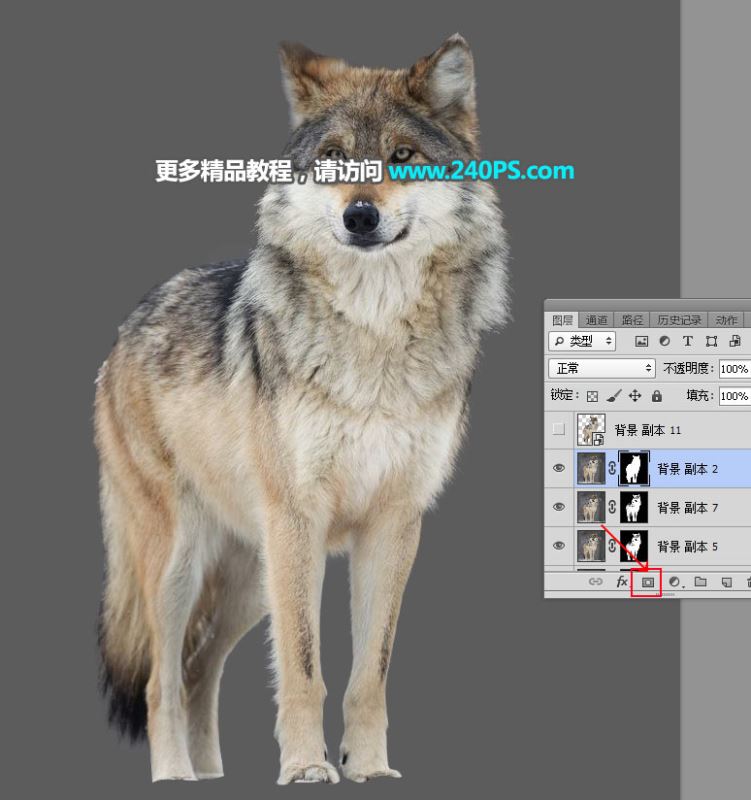Switch to the 动作 tab
Image resolution: width=751 pixels, height=800 pixels.
726,320
